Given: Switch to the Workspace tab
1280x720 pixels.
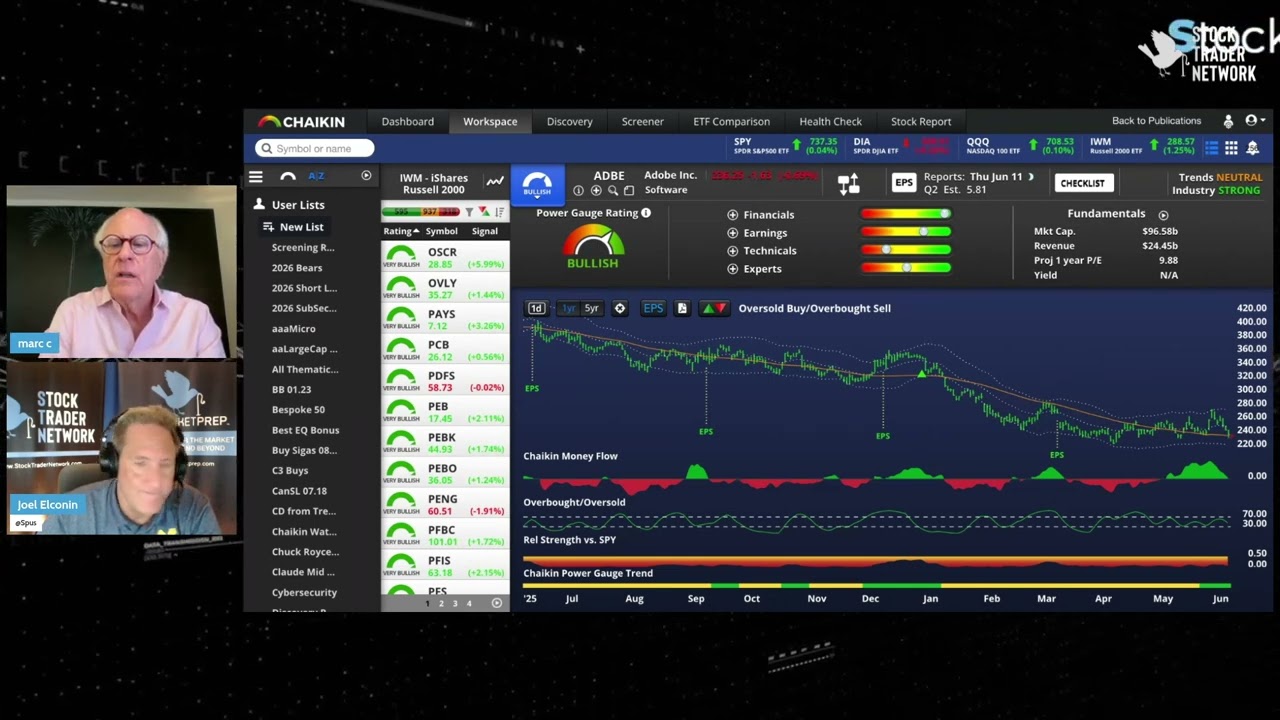Looking at the screenshot, I should click(x=490, y=122).
